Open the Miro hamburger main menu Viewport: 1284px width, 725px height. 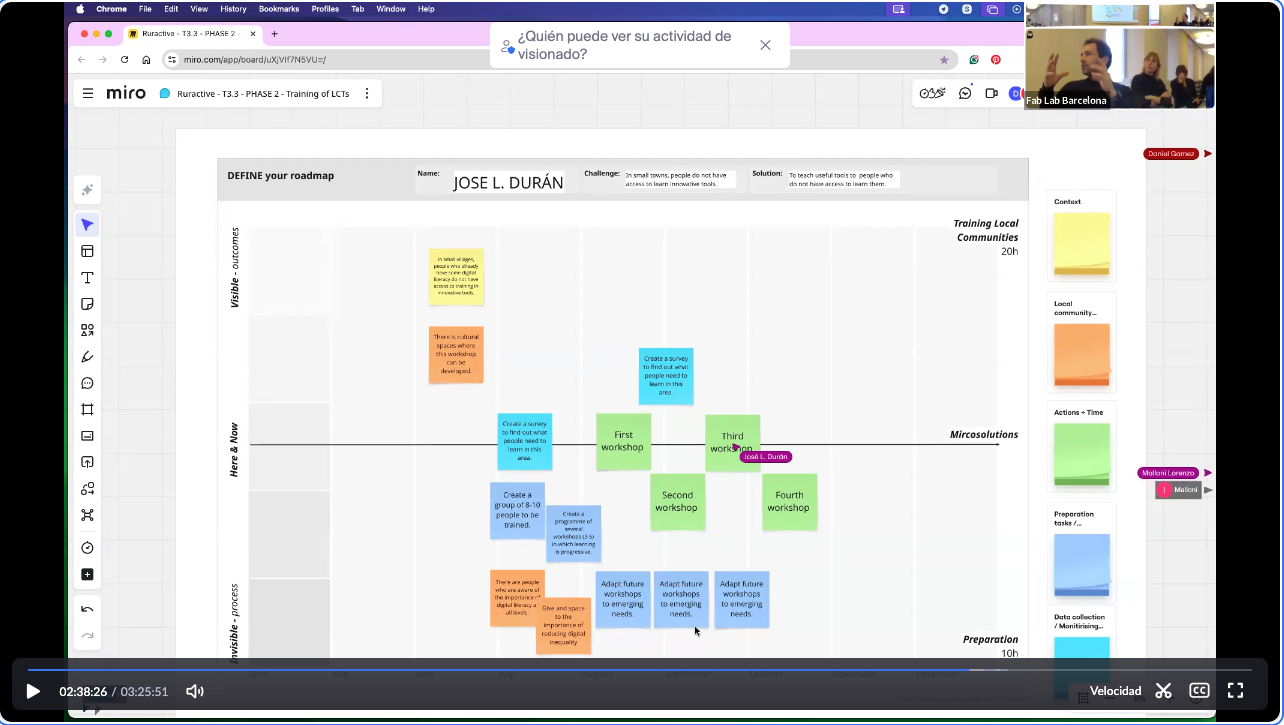pyautogui.click(x=88, y=93)
